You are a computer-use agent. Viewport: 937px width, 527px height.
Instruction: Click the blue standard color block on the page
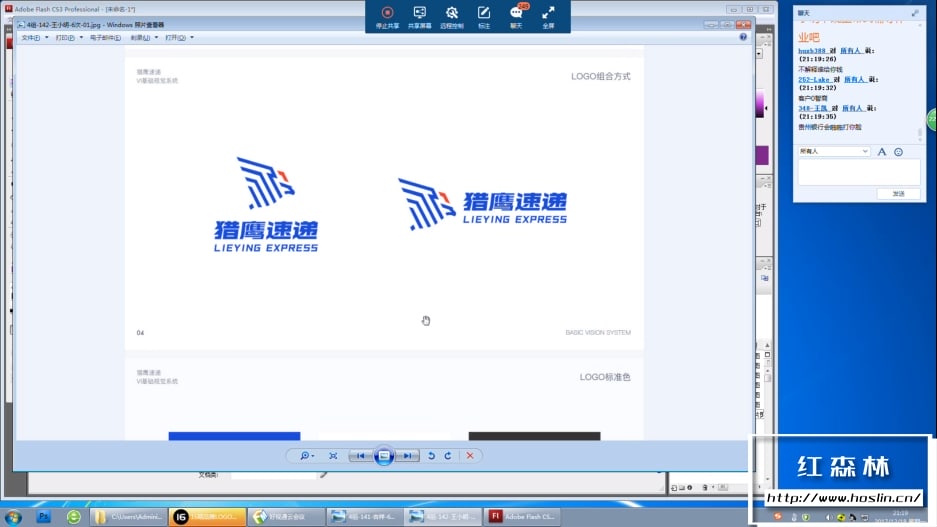pyautogui.click(x=234, y=436)
